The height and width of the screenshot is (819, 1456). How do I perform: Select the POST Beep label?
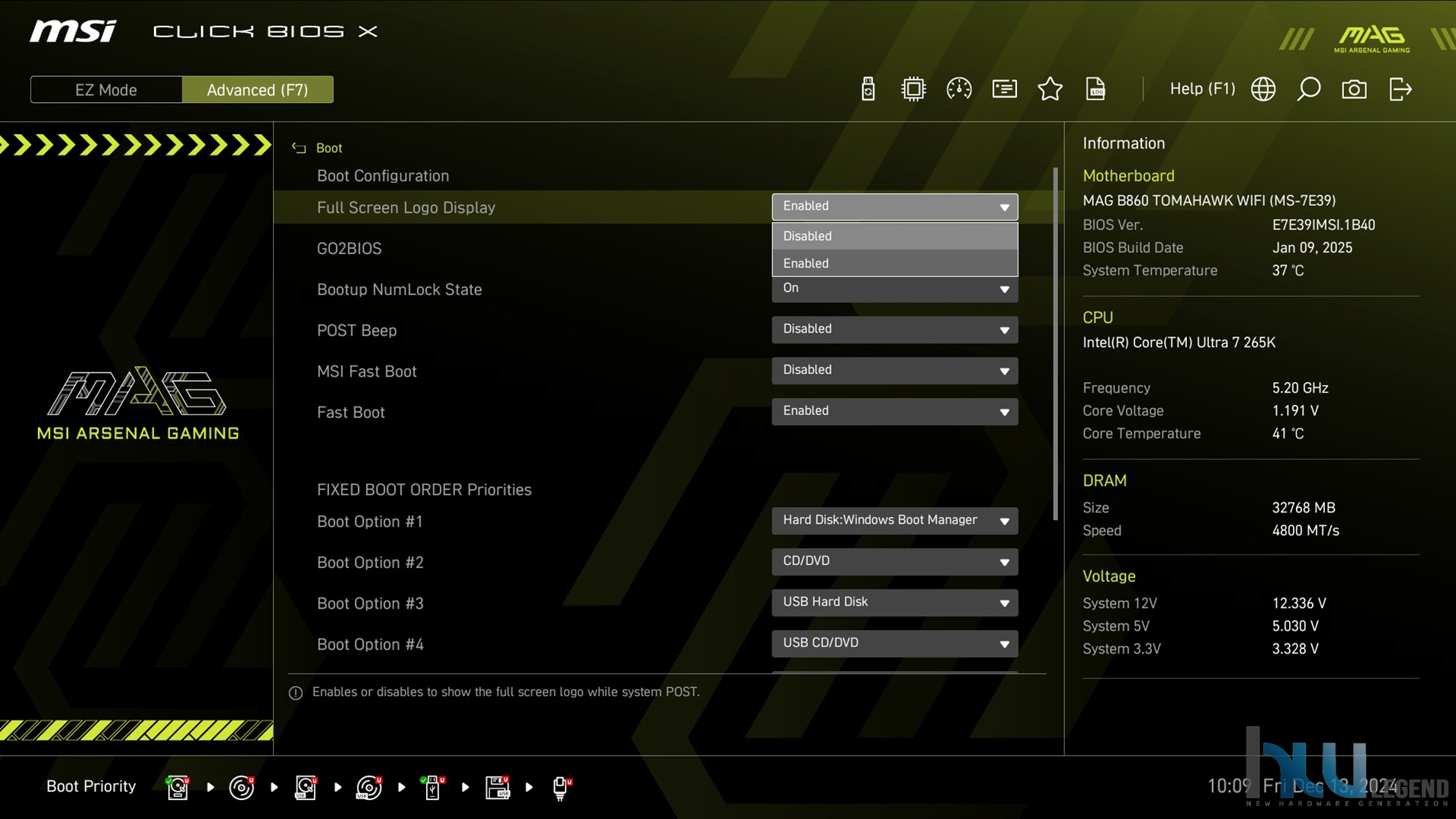point(357,330)
